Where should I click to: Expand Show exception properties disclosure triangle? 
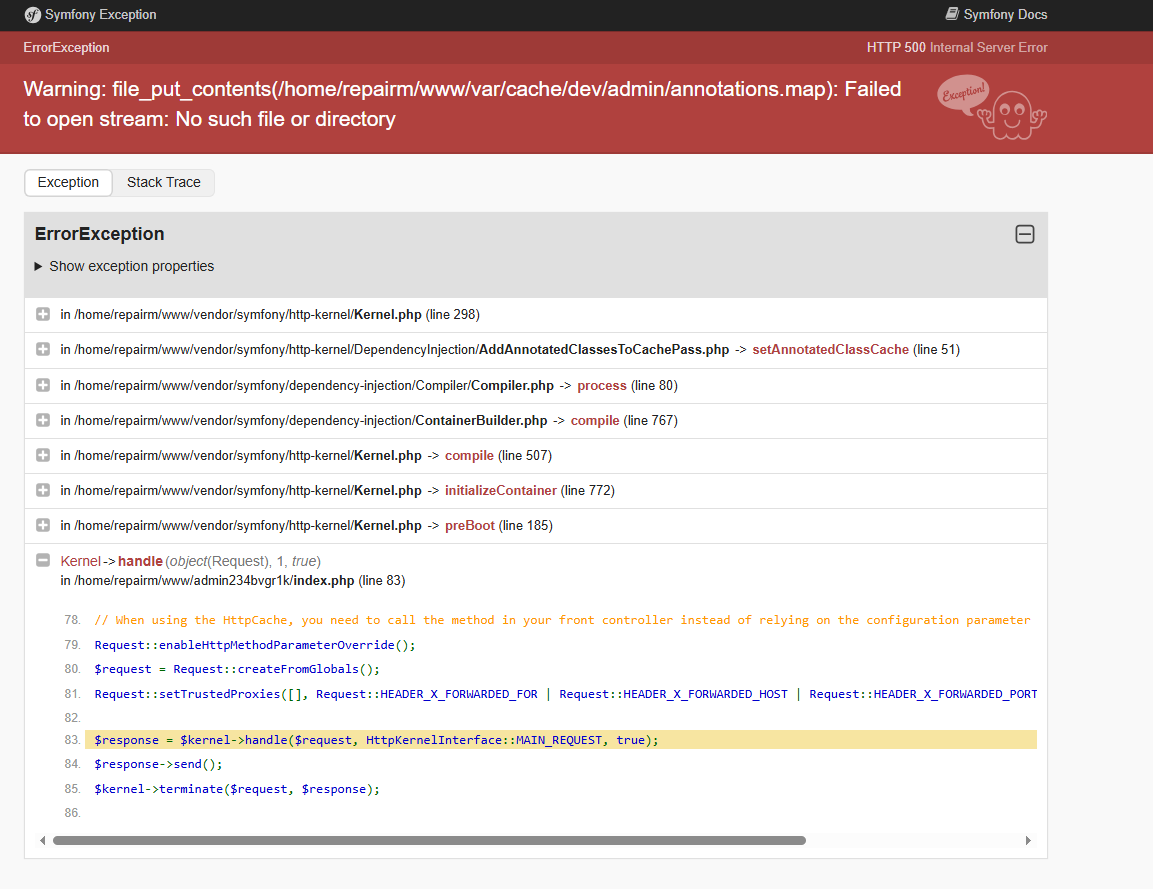pyautogui.click(x=38, y=266)
